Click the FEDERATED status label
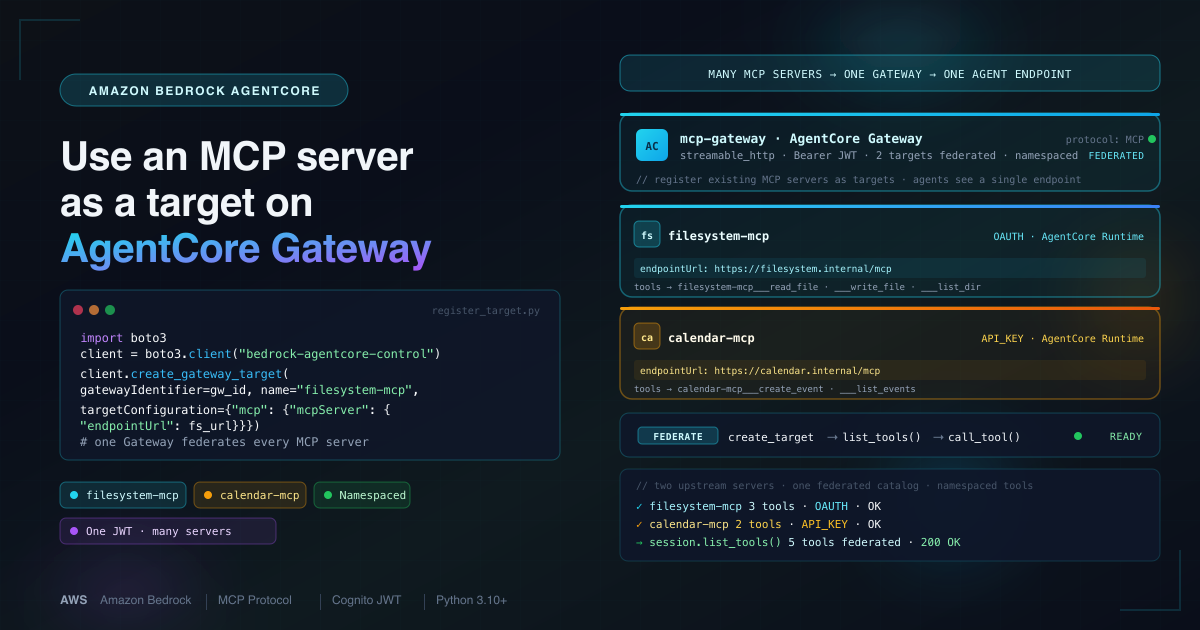This screenshot has height=630, width=1200. click(x=1116, y=156)
